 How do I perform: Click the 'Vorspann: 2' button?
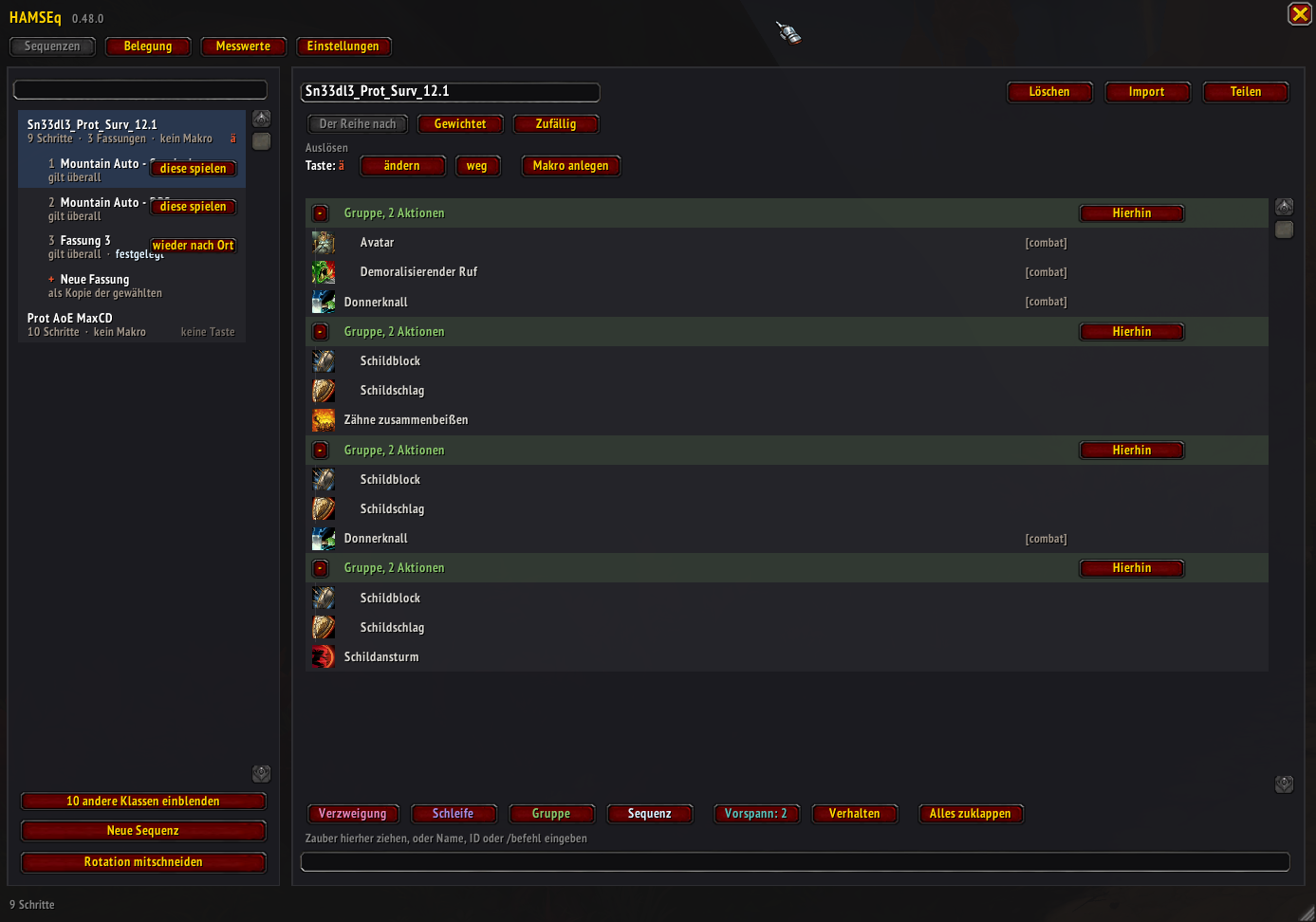click(756, 814)
